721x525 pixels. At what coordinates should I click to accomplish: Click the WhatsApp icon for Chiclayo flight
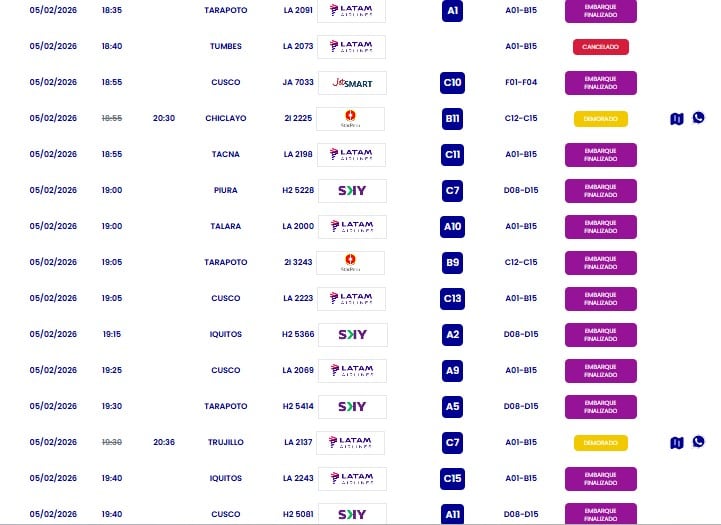[x=698, y=118]
